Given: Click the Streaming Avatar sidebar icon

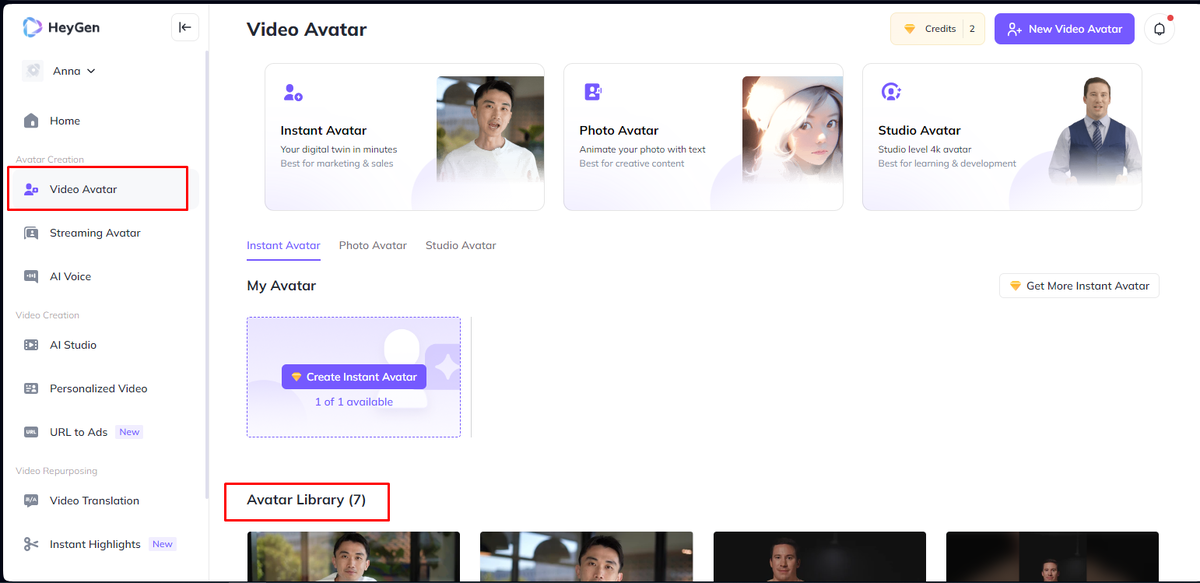Looking at the screenshot, I should click(x=31, y=233).
